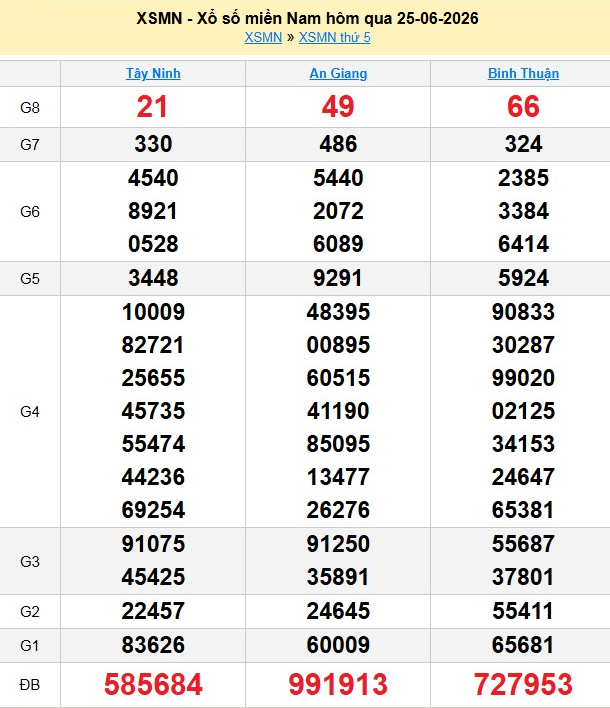This screenshot has width=610, height=708.
Task: Select G7 number 324
Action: (x=523, y=144)
